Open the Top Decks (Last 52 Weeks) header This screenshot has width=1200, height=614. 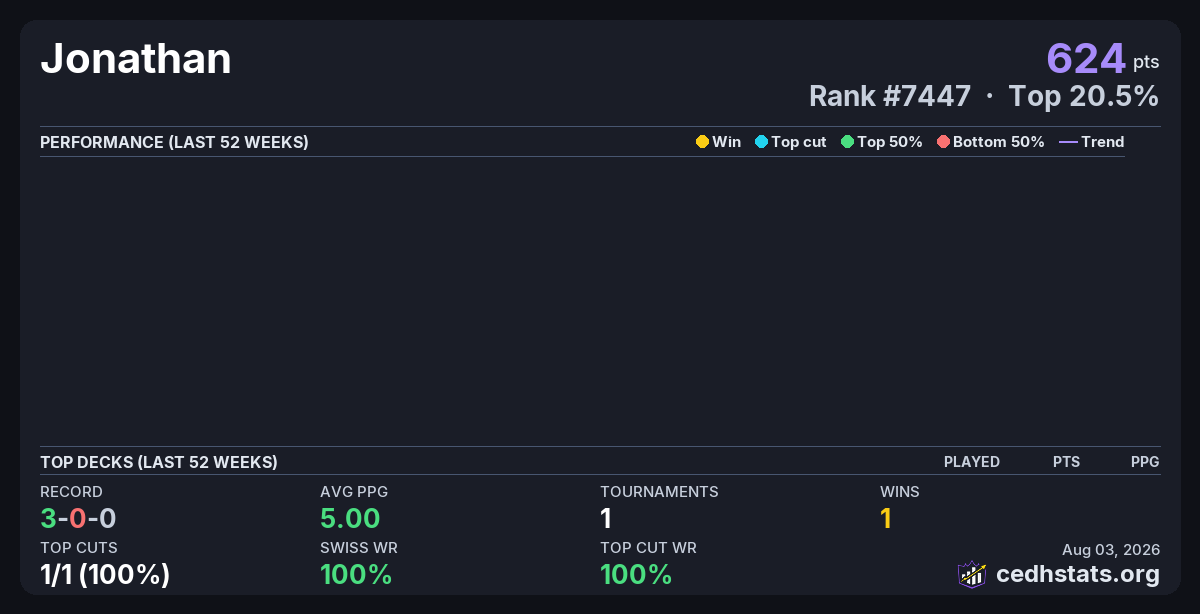point(159,462)
